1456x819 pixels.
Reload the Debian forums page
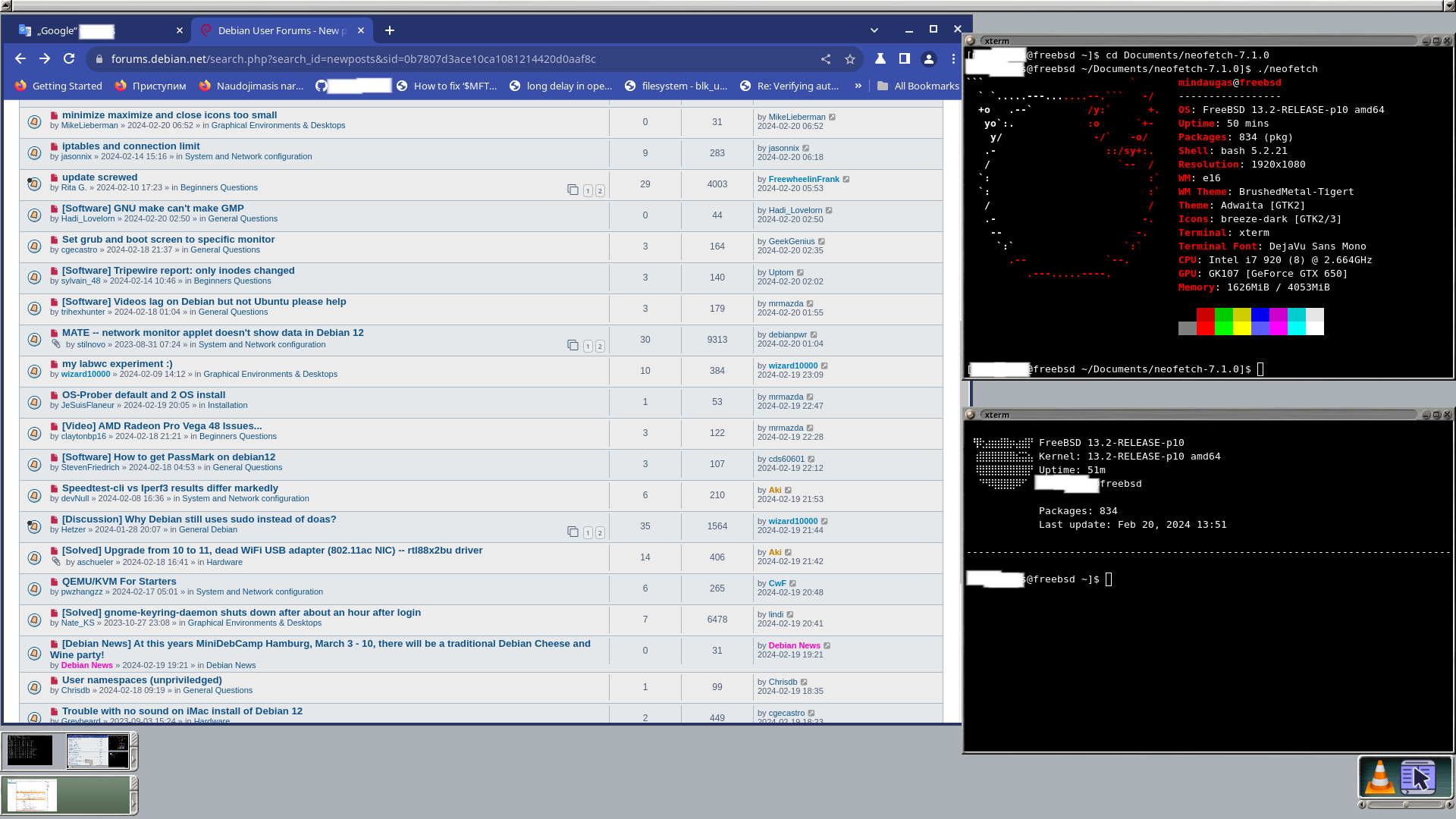[x=69, y=59]
